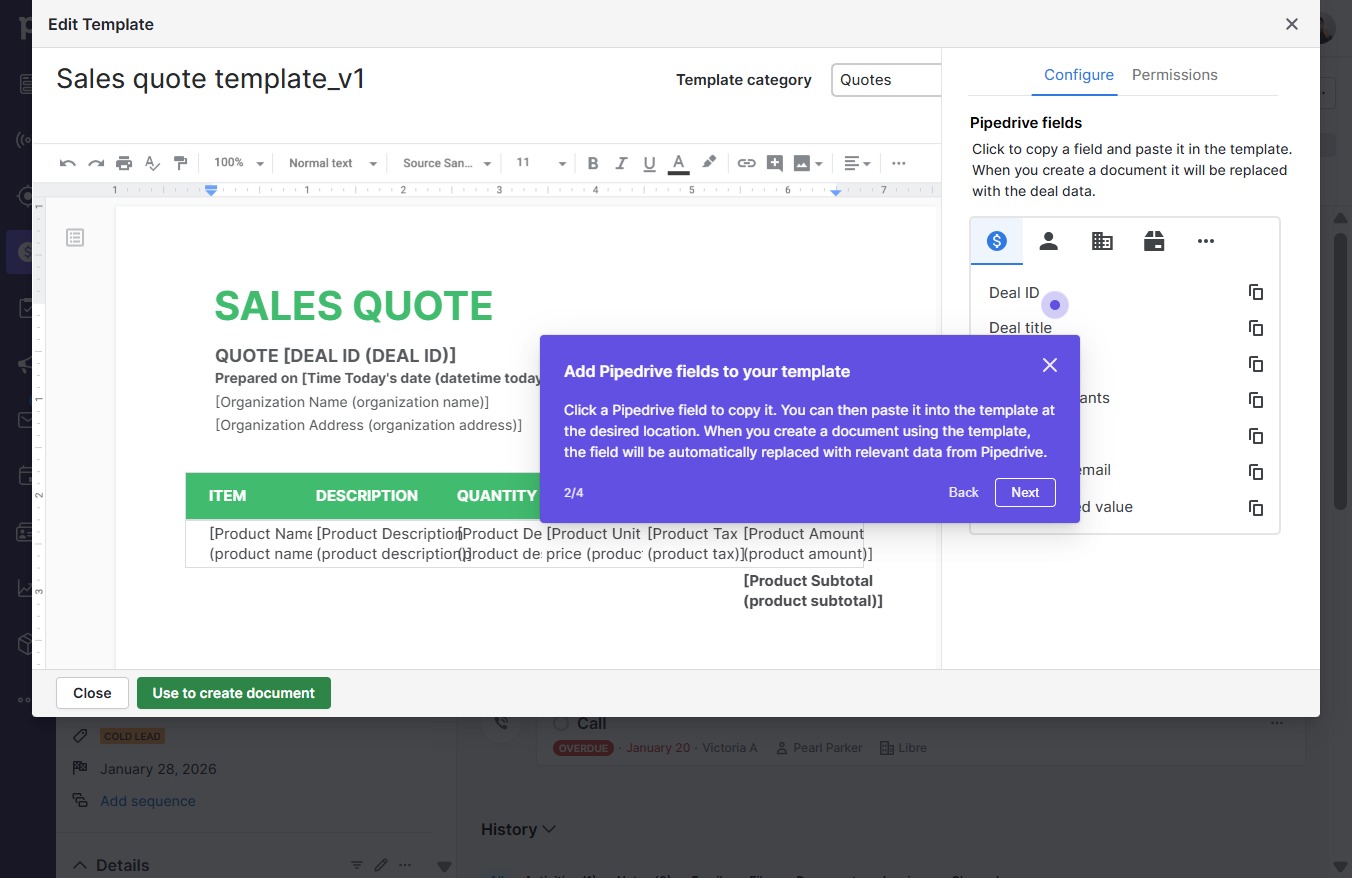Screen dimensions: 1352x878
Task: Click Back in the onboarding tooltip
Action: tap(963, 492)
